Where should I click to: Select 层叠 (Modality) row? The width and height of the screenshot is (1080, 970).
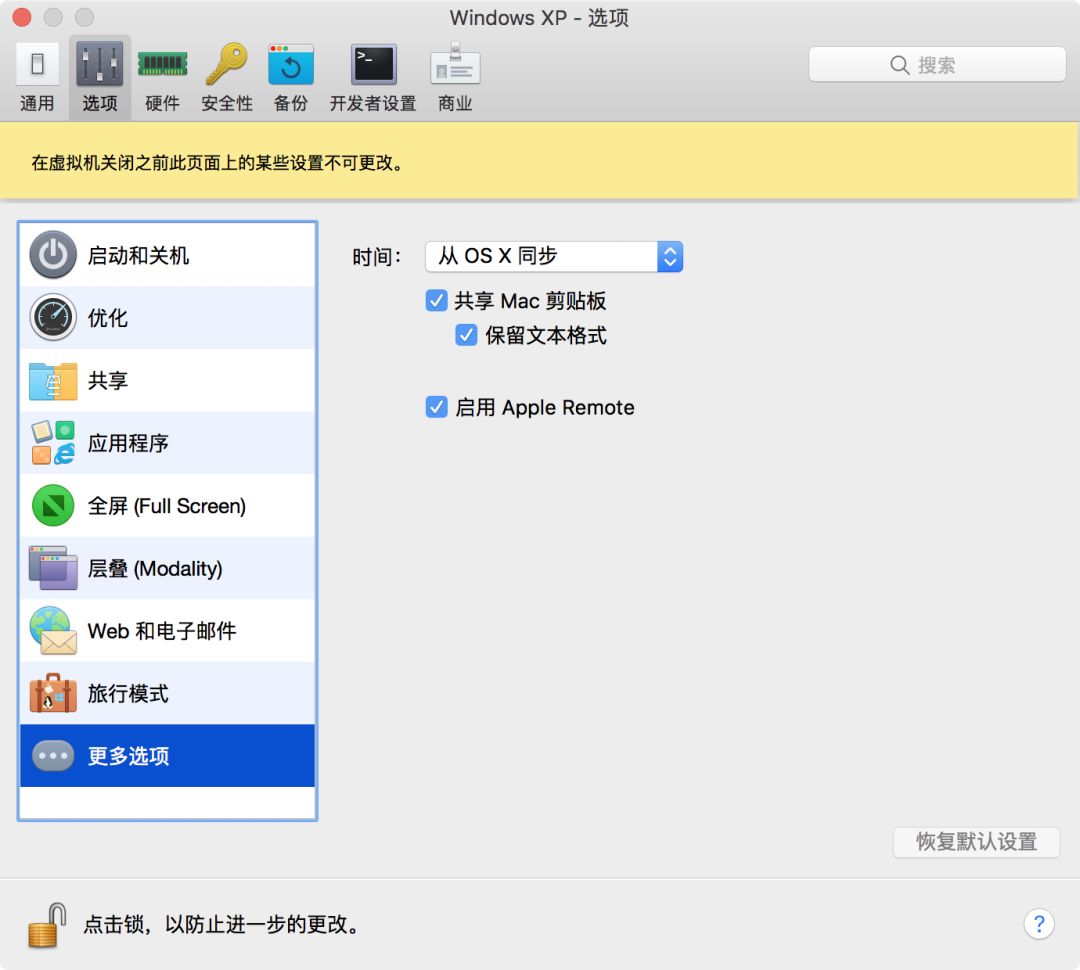(167, 568)
